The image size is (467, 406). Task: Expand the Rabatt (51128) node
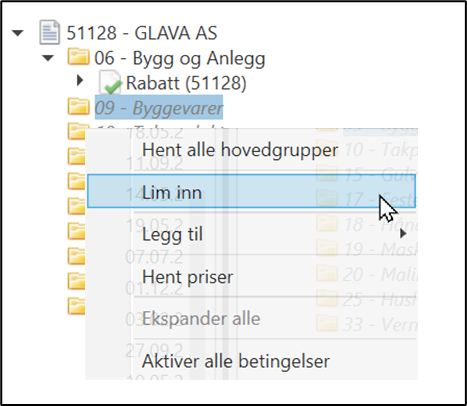(80, 80)
